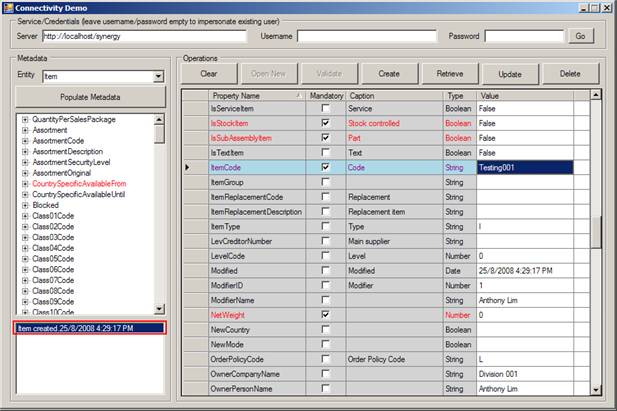Toggle Mandatory checkbox for IsTextItem
This screenshot has height=411, width=617.
(325, 152)
